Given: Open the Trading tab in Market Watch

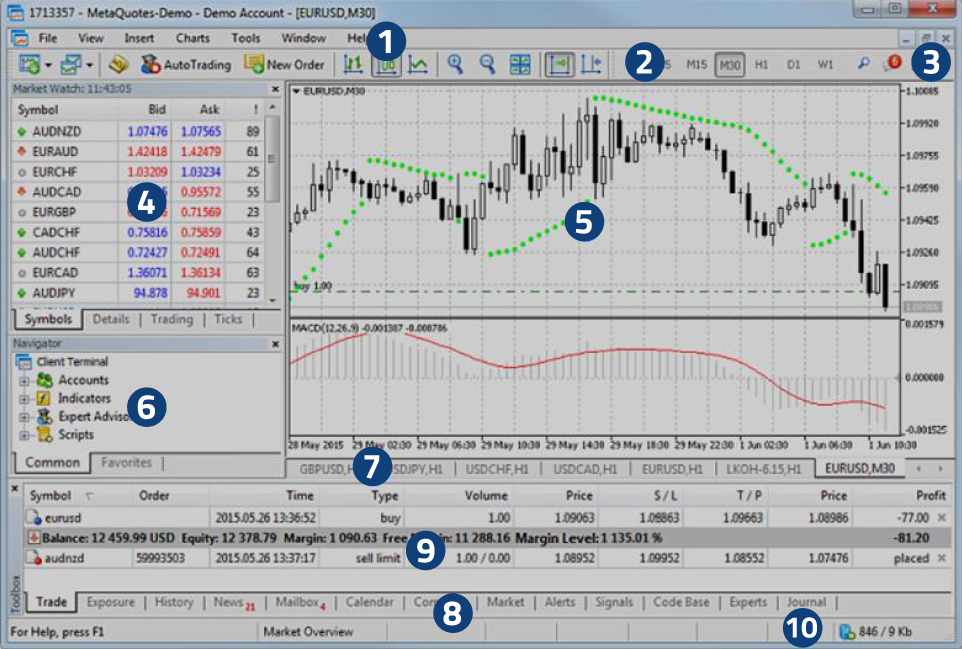Looking at the screenshot, I should click(172, 319).
